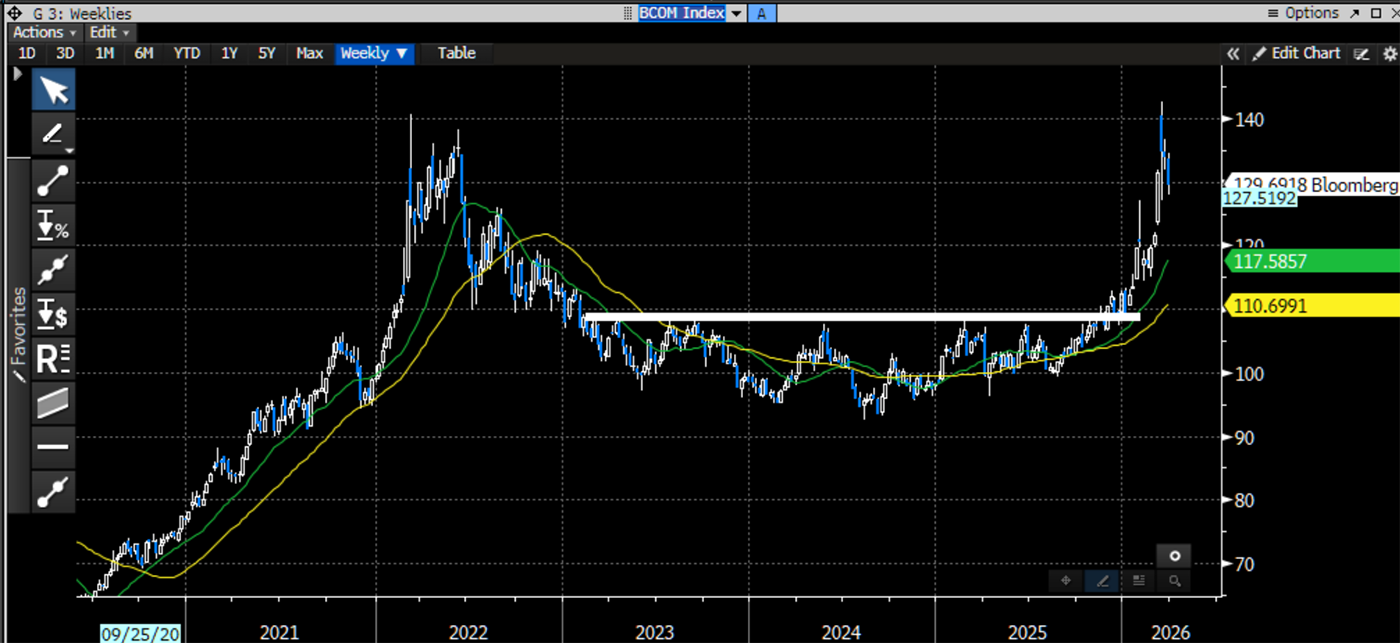This screenshot has height=643, width=1400.
Task: Open the Weekly periodicity dropdown
Action: pos(374,53)
